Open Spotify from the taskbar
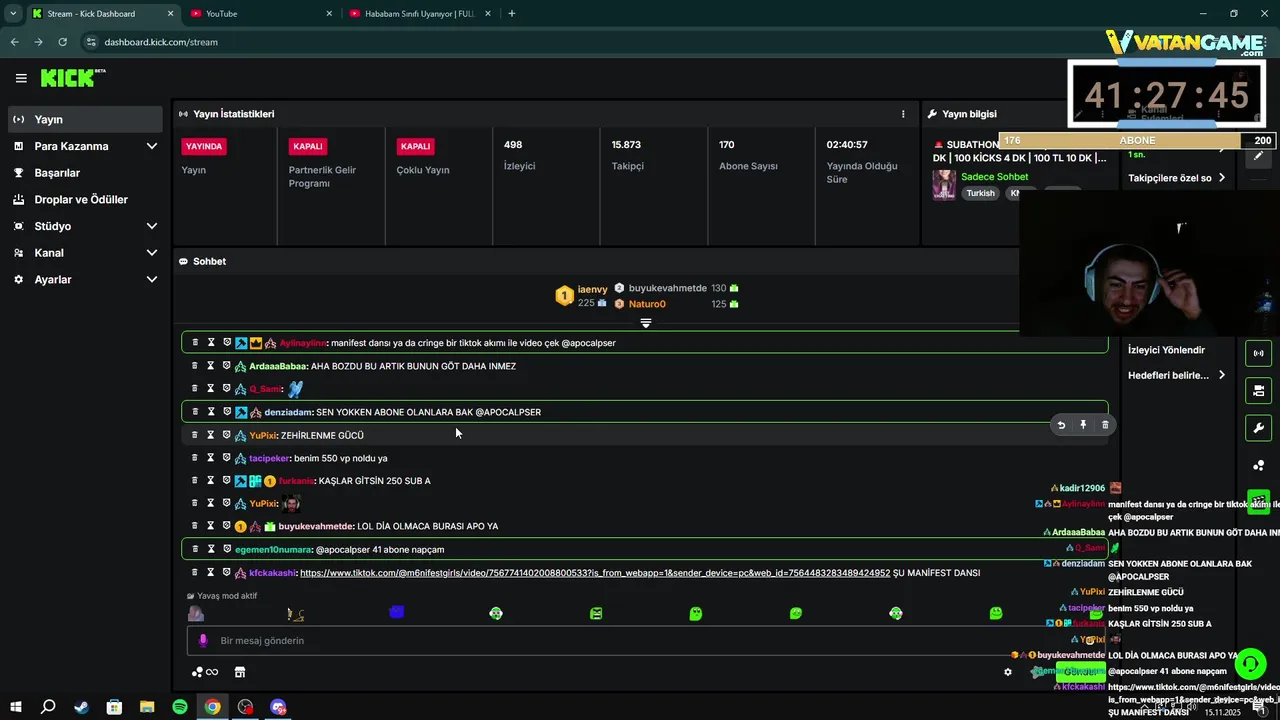Image resolution: width=1280 pixels, height=720 pixels. 180,707
